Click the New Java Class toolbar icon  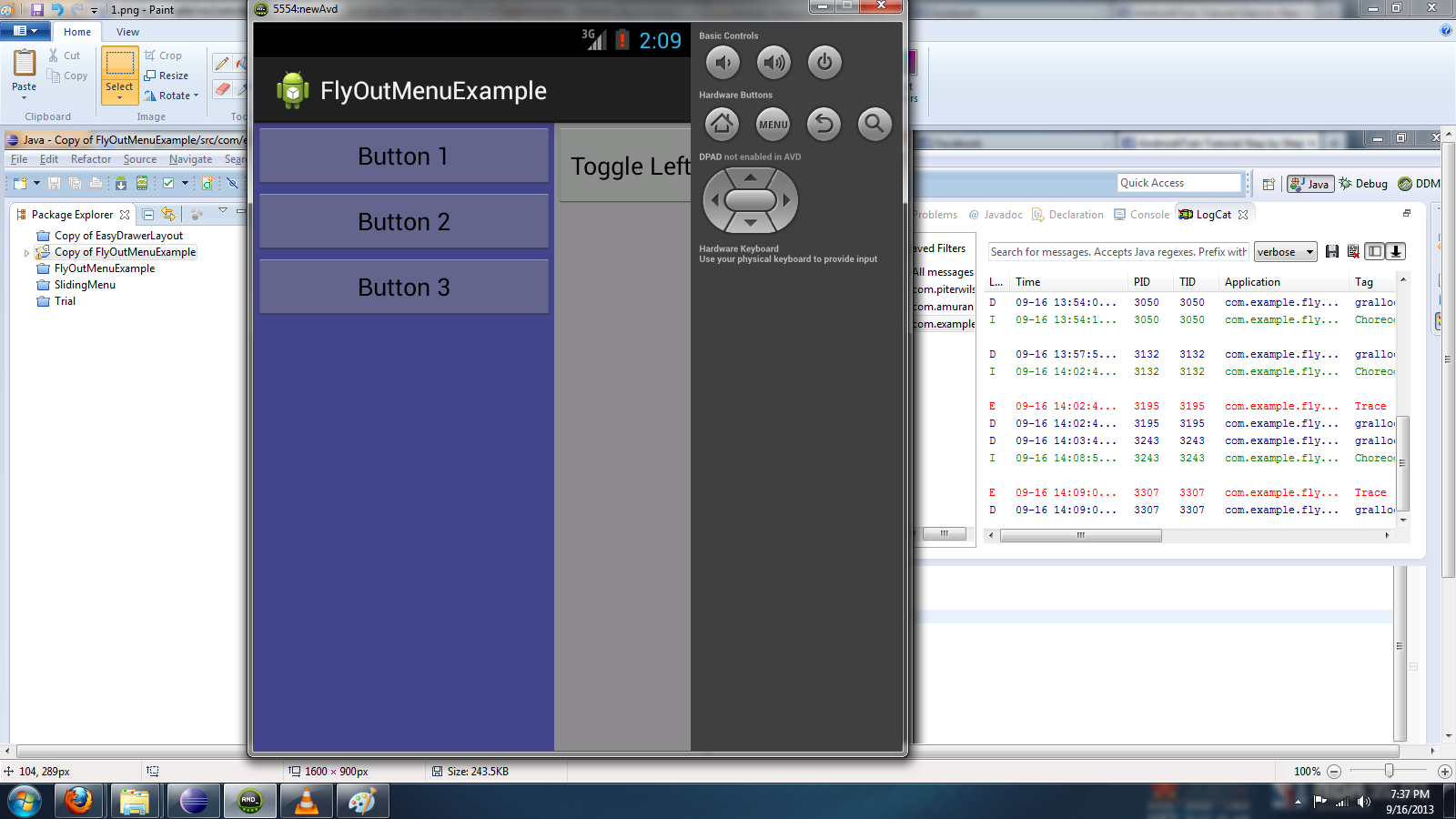pyautogui.click(x=207, y=183)
